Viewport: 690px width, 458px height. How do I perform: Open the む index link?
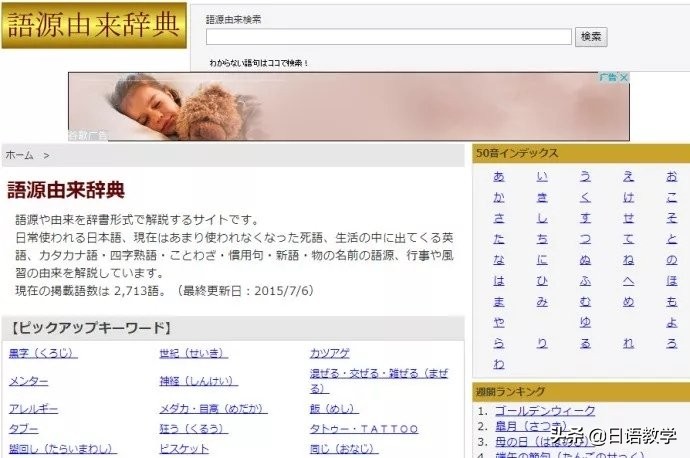[x=585, y=302]
